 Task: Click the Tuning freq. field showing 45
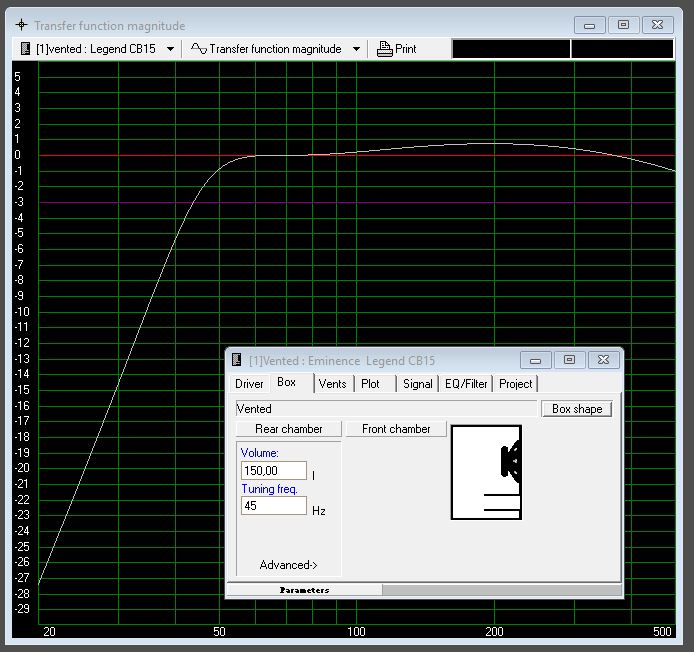274,505
